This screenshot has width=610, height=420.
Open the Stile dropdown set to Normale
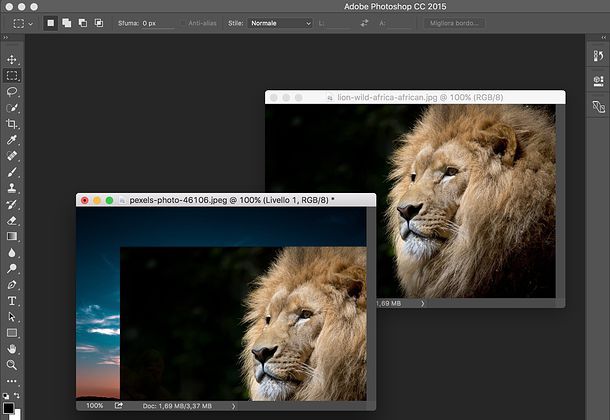(280, 22)
